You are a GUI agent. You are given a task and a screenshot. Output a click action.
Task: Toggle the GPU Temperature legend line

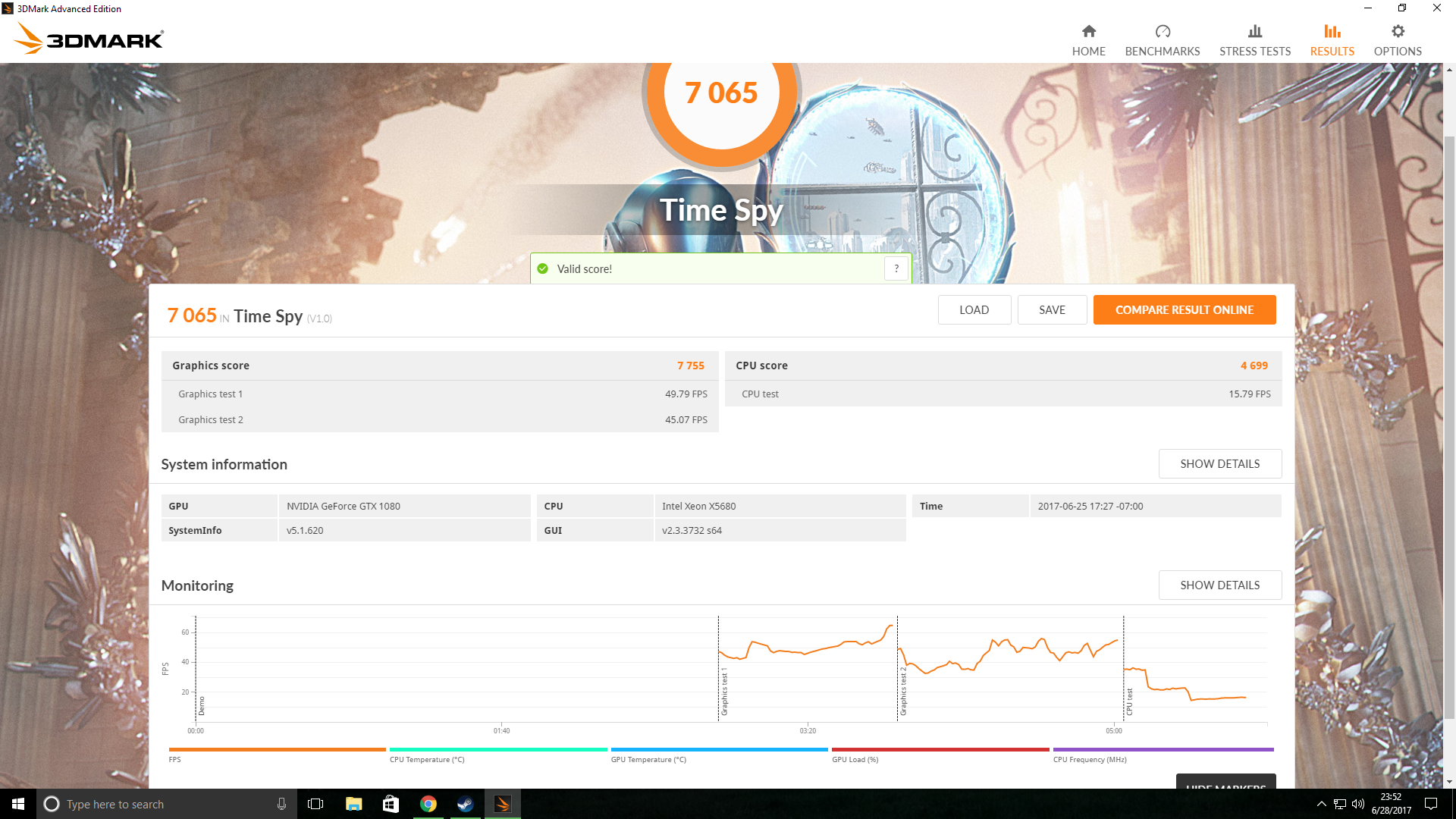719,754
